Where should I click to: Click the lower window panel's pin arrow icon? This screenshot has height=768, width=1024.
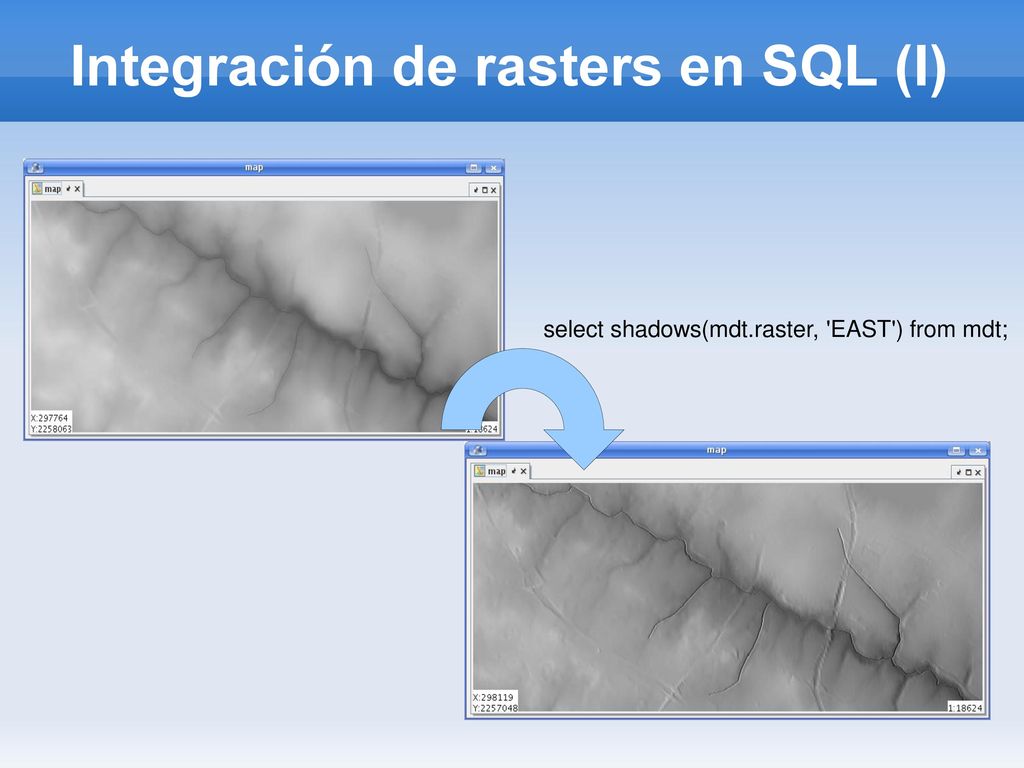click(959, 472)
